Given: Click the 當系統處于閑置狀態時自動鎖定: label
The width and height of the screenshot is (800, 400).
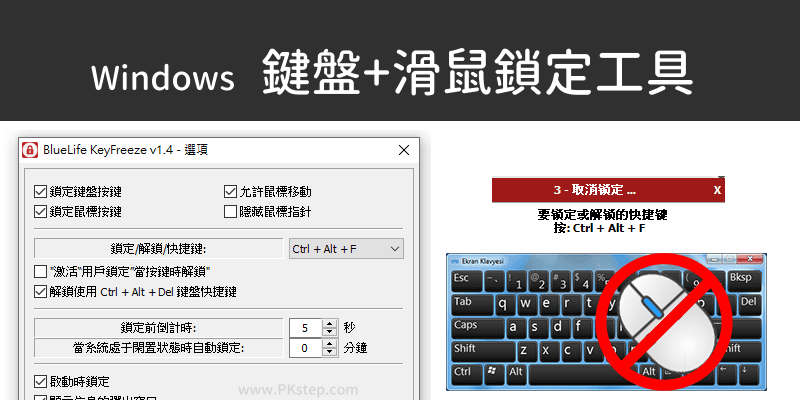Looking at the screenshot, I should (158, 348).
